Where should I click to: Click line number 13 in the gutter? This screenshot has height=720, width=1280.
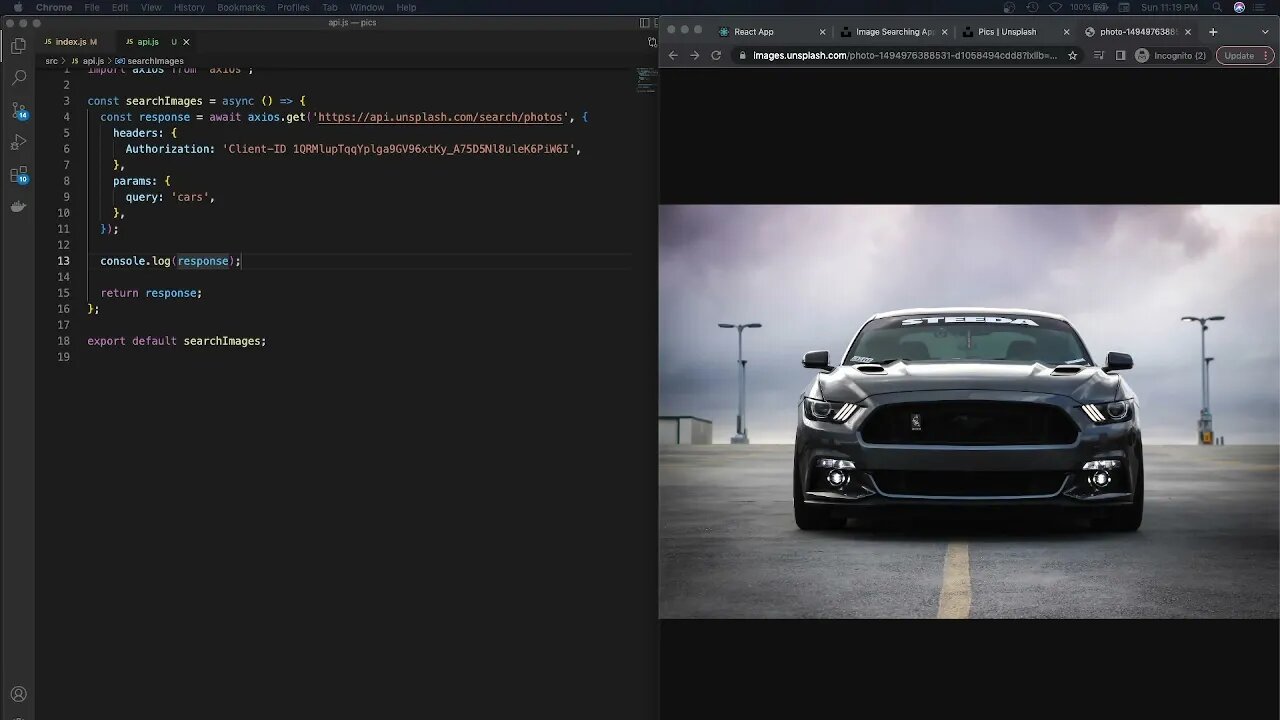click(x=64, y=261)
